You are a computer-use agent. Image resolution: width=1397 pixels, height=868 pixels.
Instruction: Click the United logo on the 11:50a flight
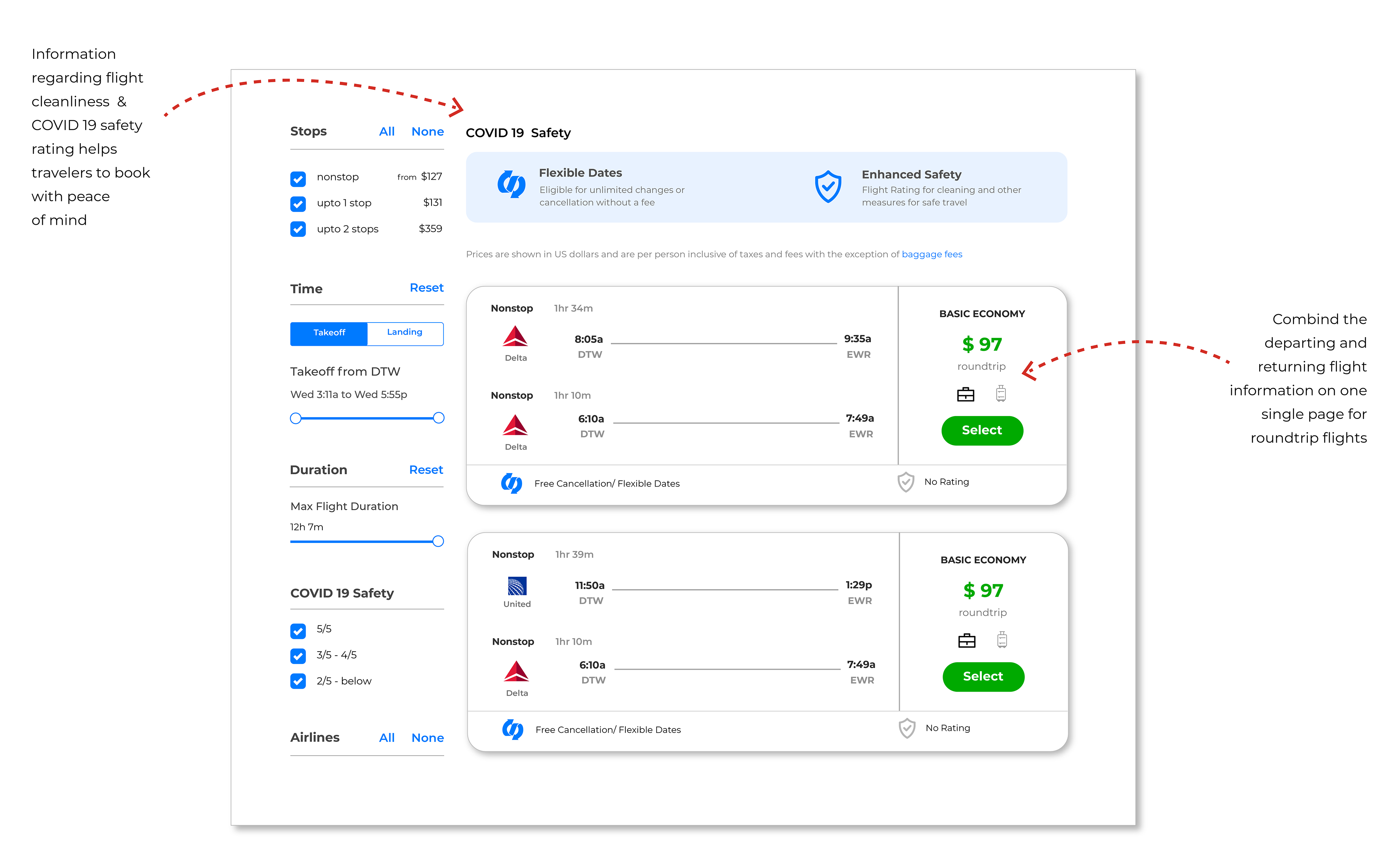(x=517, y=586)
